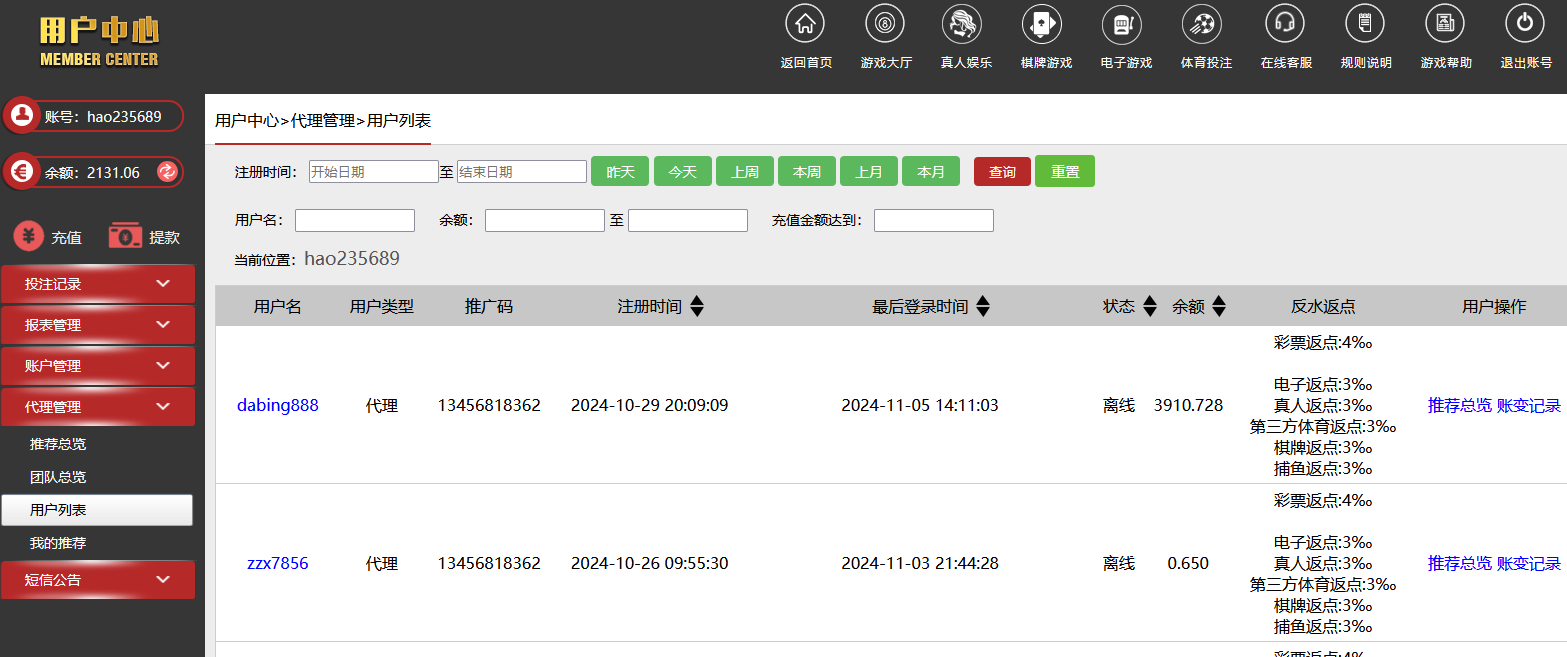The image size is (1567, 657).
Task: Contact 在线客服 via headset icon
Action: [1285, 24]
